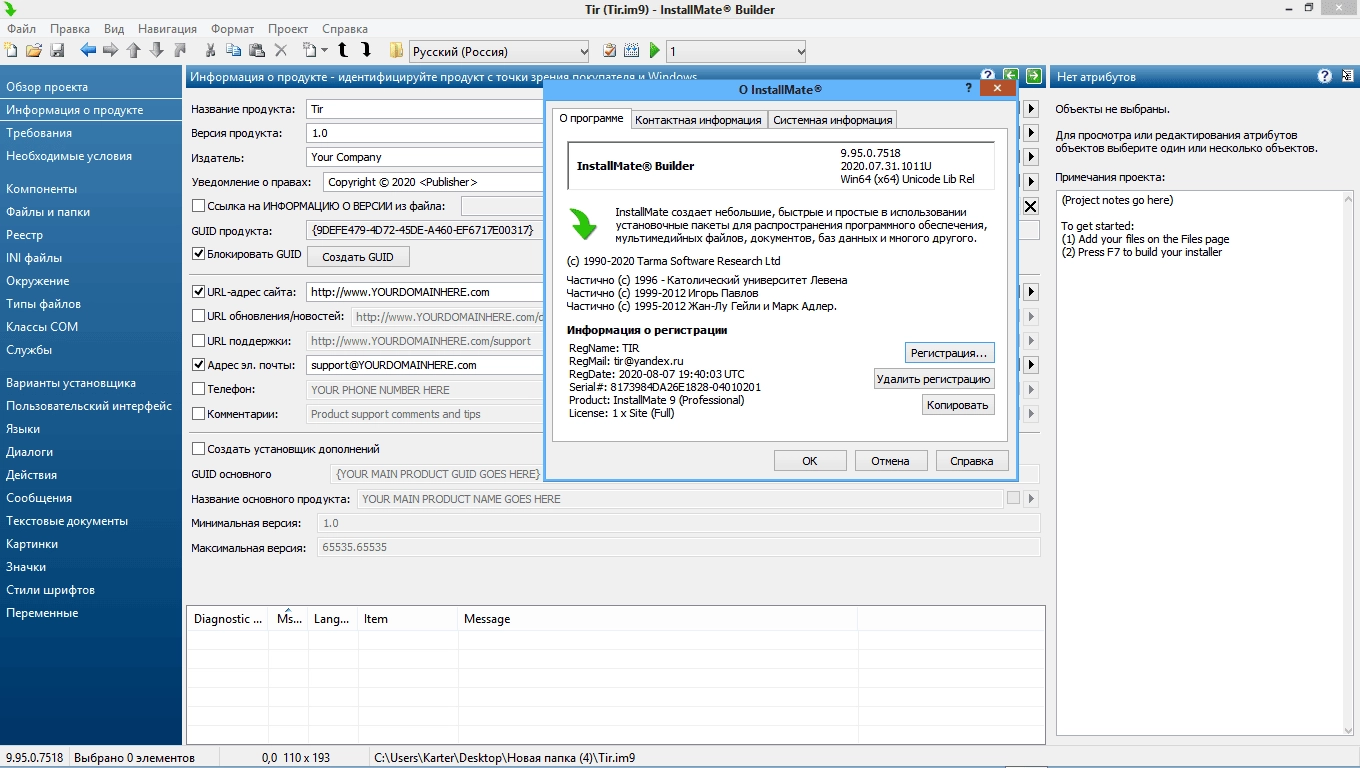Expand the arrow button next to email address

[x=1030, y=365]
